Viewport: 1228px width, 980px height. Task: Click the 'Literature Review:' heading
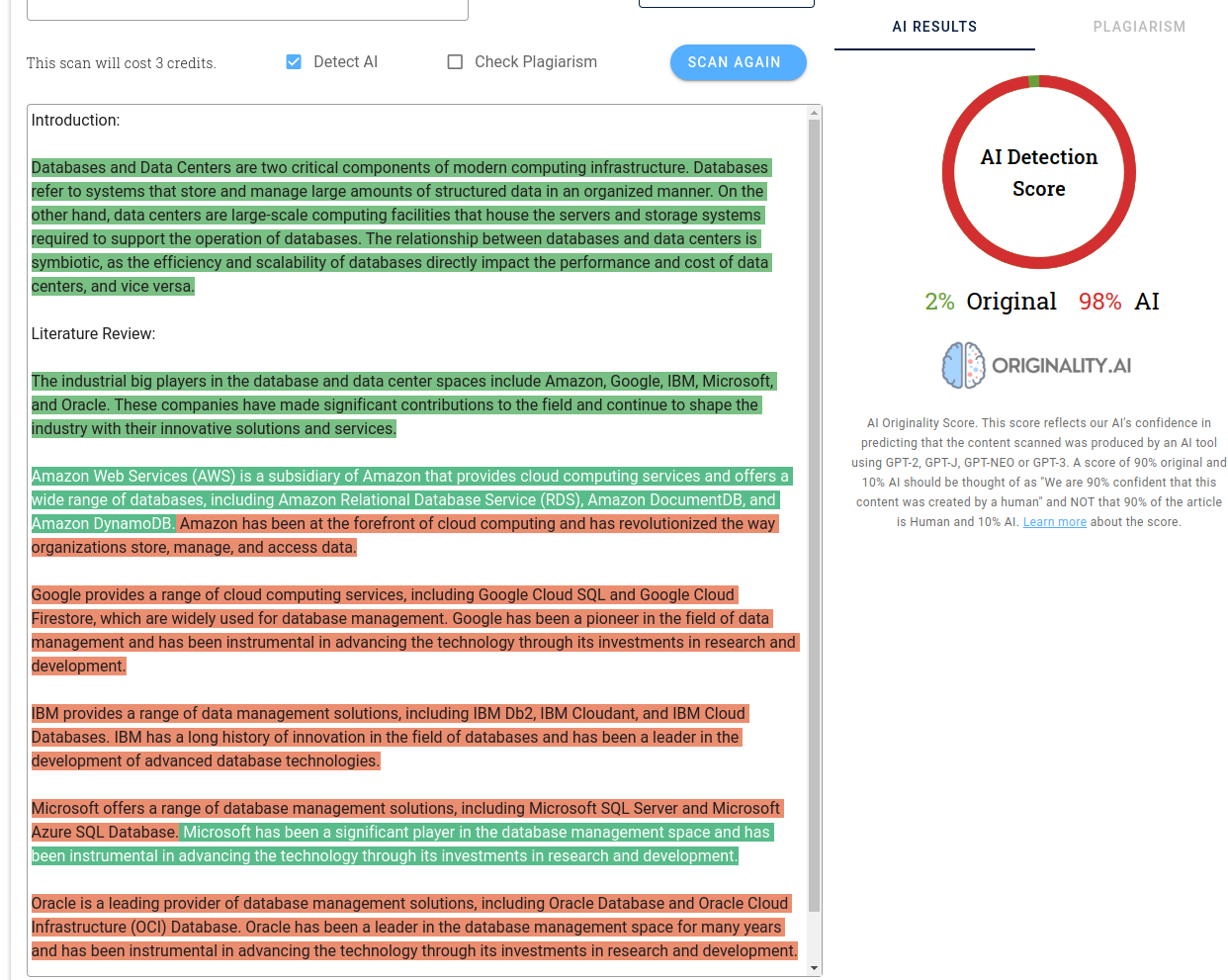click(x=93, y=334)
